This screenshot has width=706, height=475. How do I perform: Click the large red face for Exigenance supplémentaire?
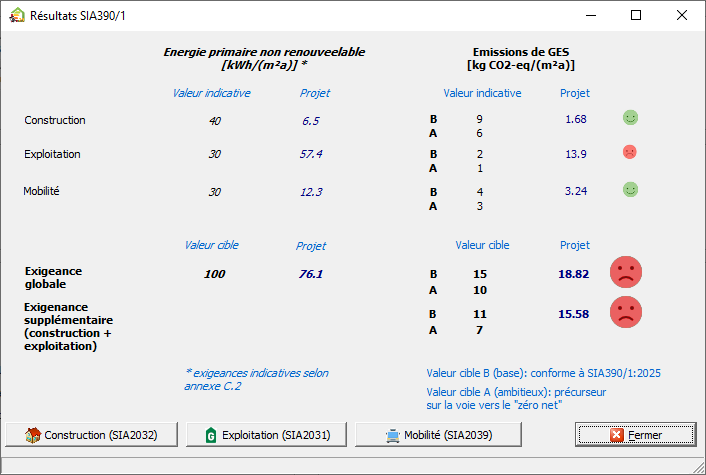tap(626, 313)
